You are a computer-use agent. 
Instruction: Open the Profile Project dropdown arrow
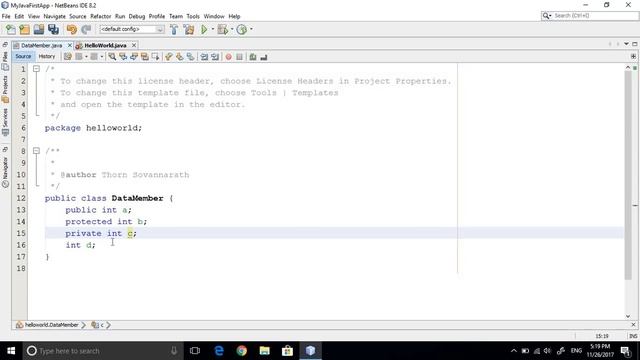coord(251,29)
